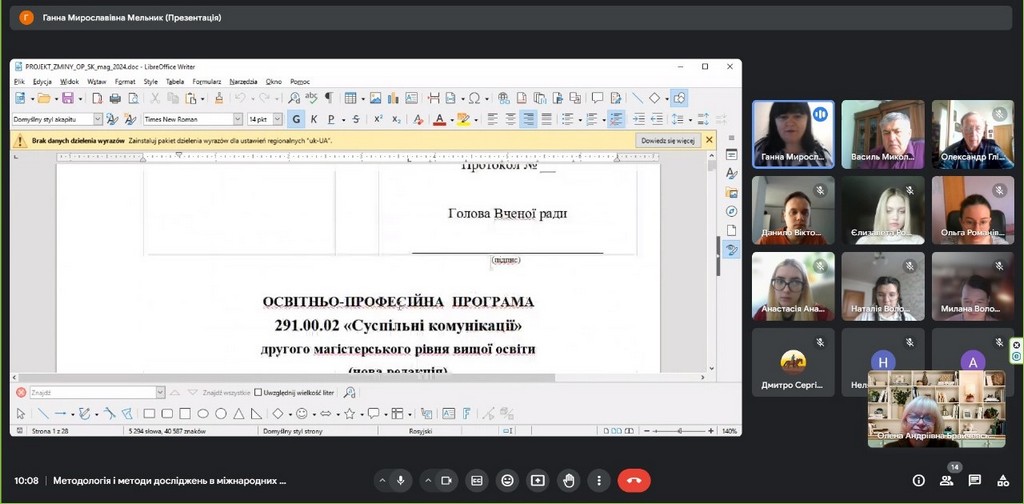
Task: Apply center text alignment
Action: [510, 119]
